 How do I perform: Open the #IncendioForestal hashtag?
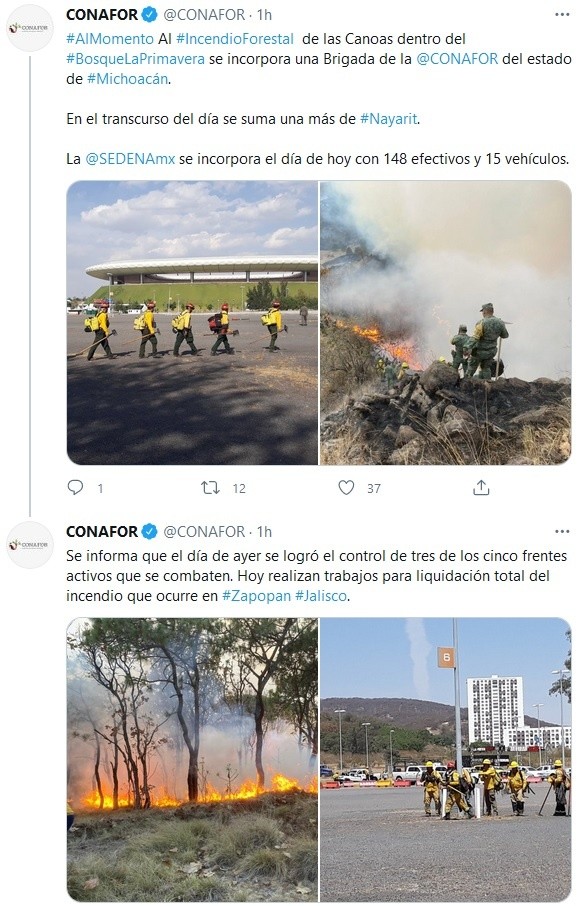tap(235, 39)
